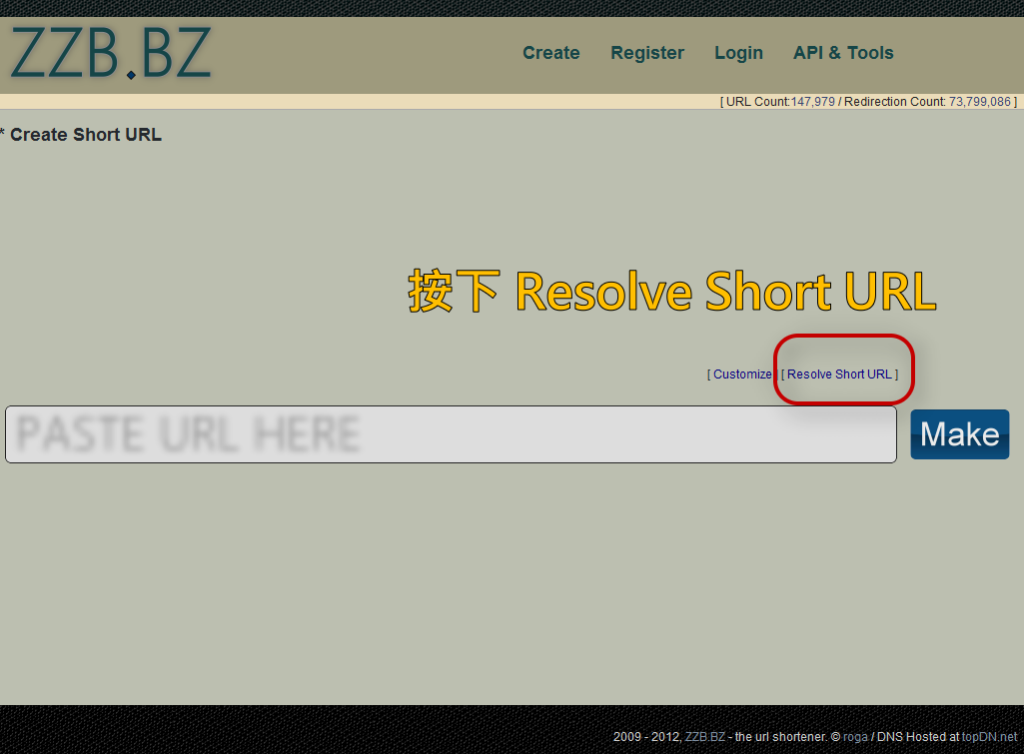Click the Create Short URL heading
Image resolution: width=1024 pixels, height=754 pixels.
coord(86,134)
